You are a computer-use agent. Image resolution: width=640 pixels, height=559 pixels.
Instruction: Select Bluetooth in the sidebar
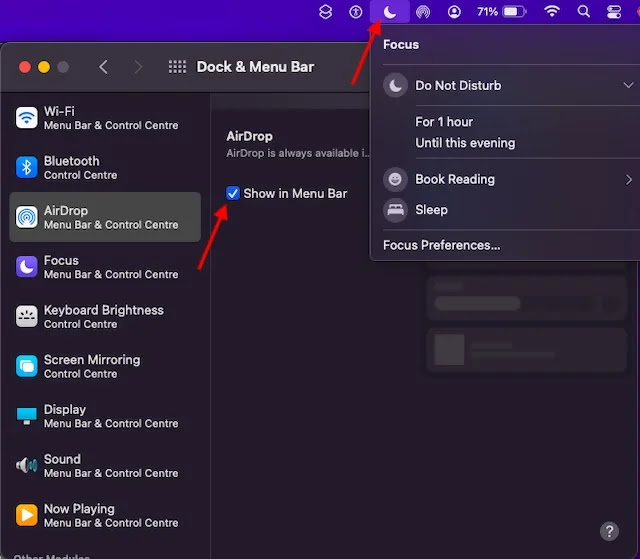pyautogui.click(x=105, y=168)
